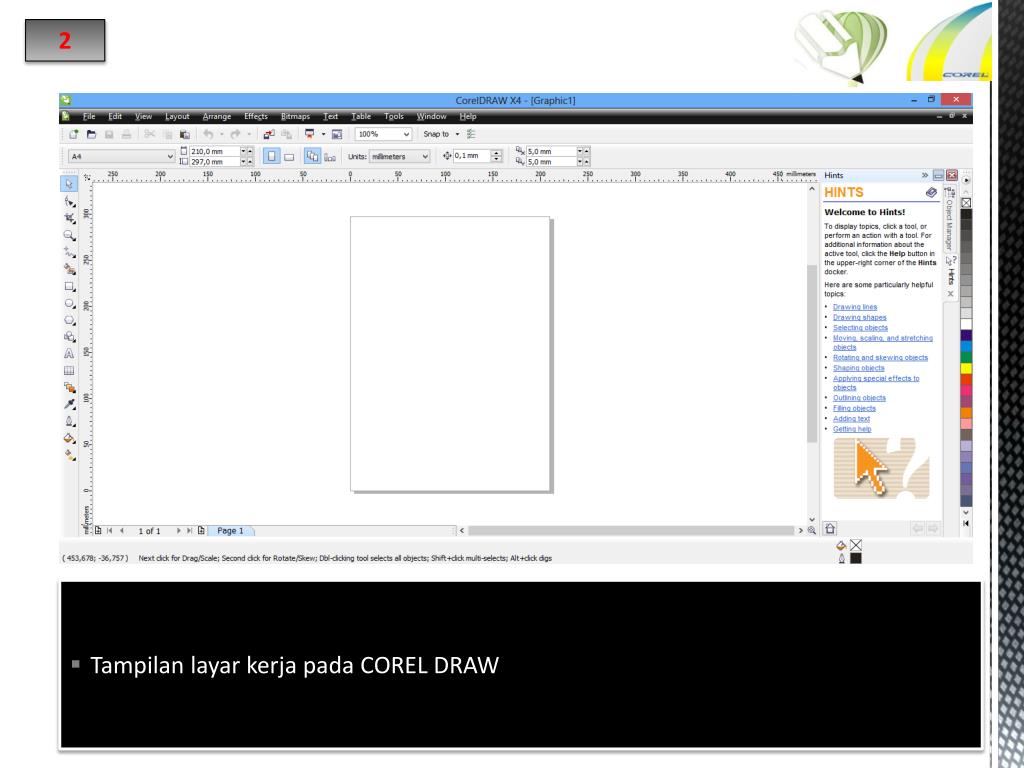Click the horizontal scrollbar below canvas
The width and height of the screenshot is (1024, 768).
(x=631, y=530)
